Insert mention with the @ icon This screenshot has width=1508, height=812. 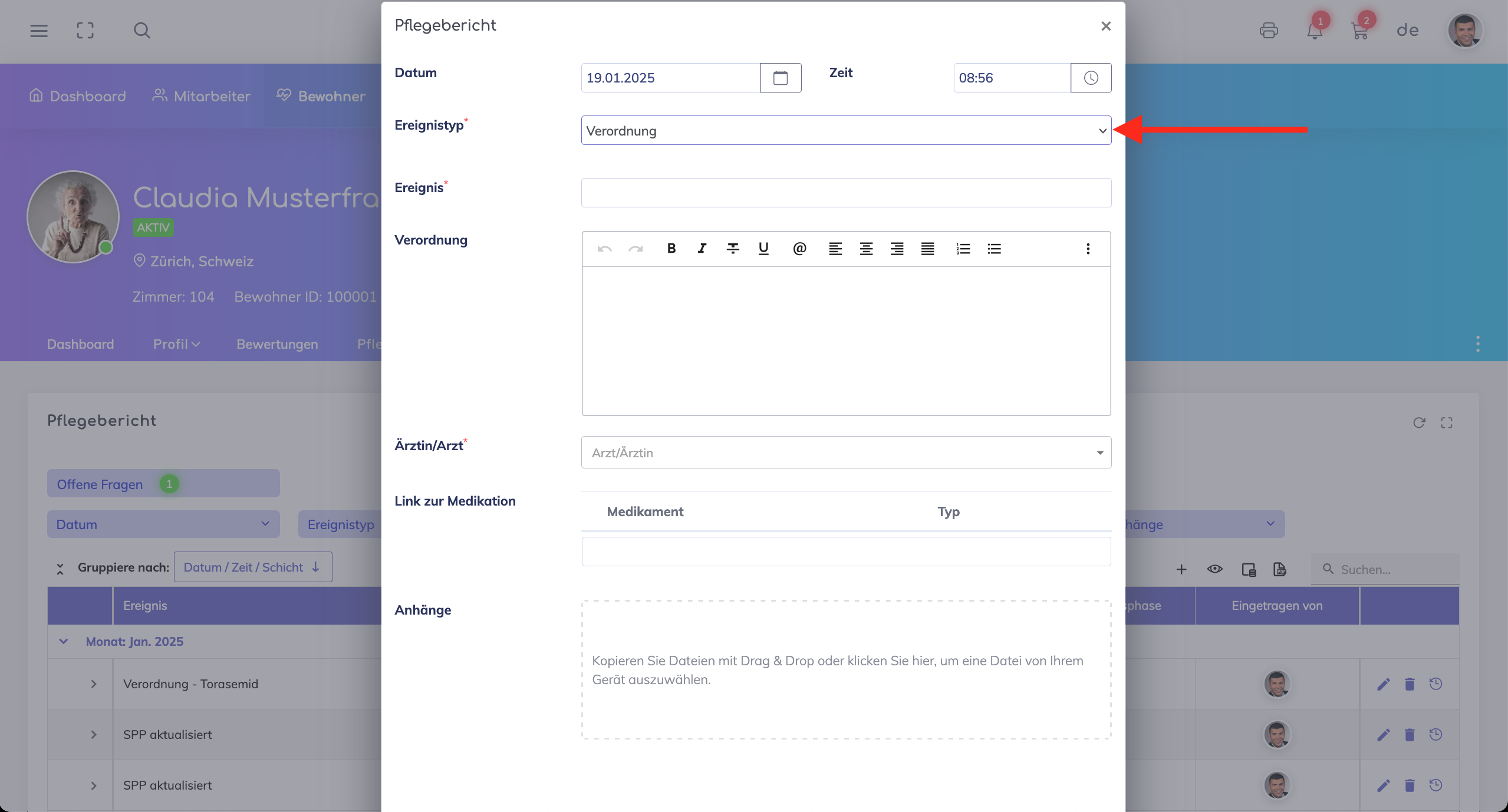click(x=799, y=249)
